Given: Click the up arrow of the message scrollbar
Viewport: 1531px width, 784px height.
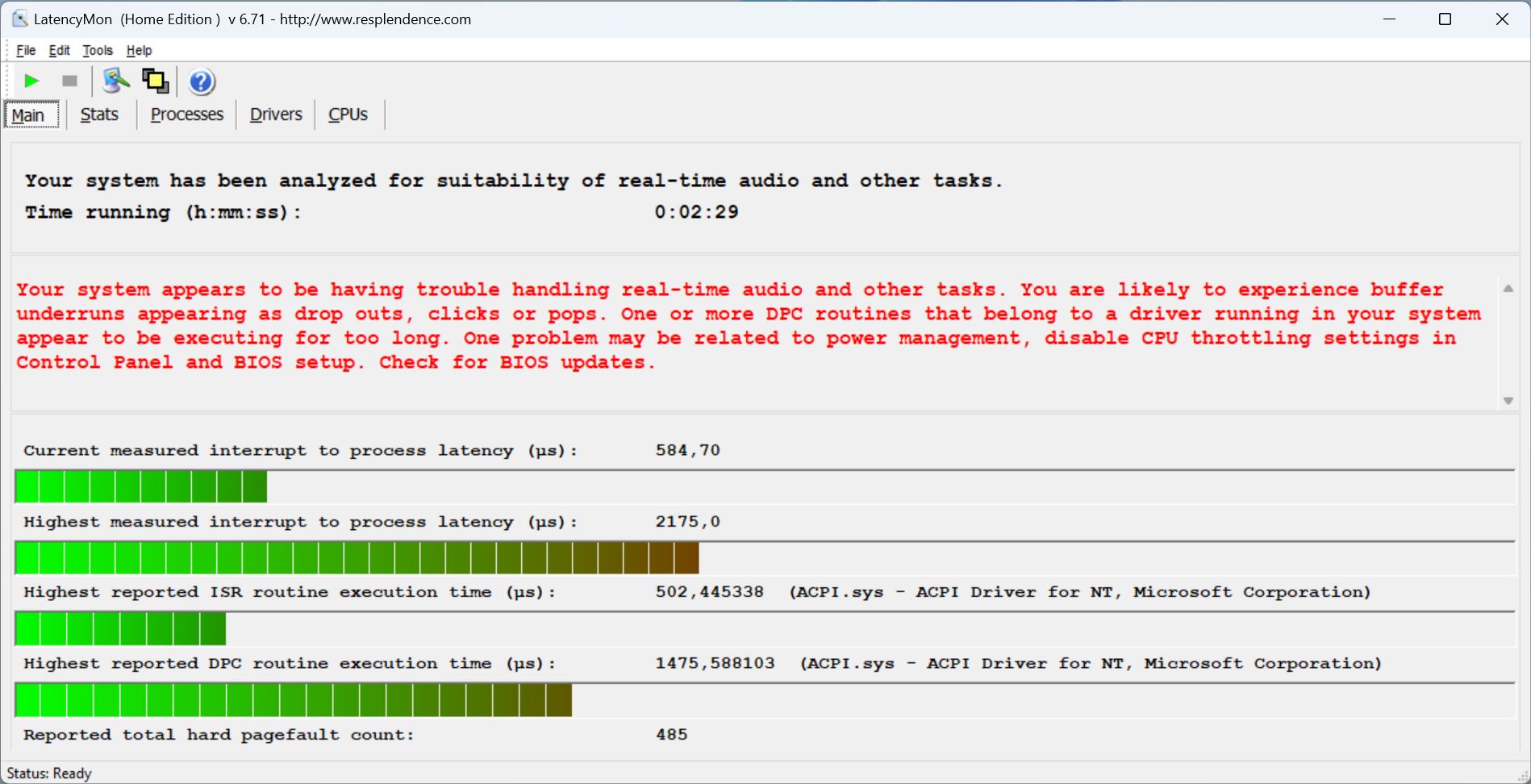Looking at the screenshot, I should point(1508,289).
